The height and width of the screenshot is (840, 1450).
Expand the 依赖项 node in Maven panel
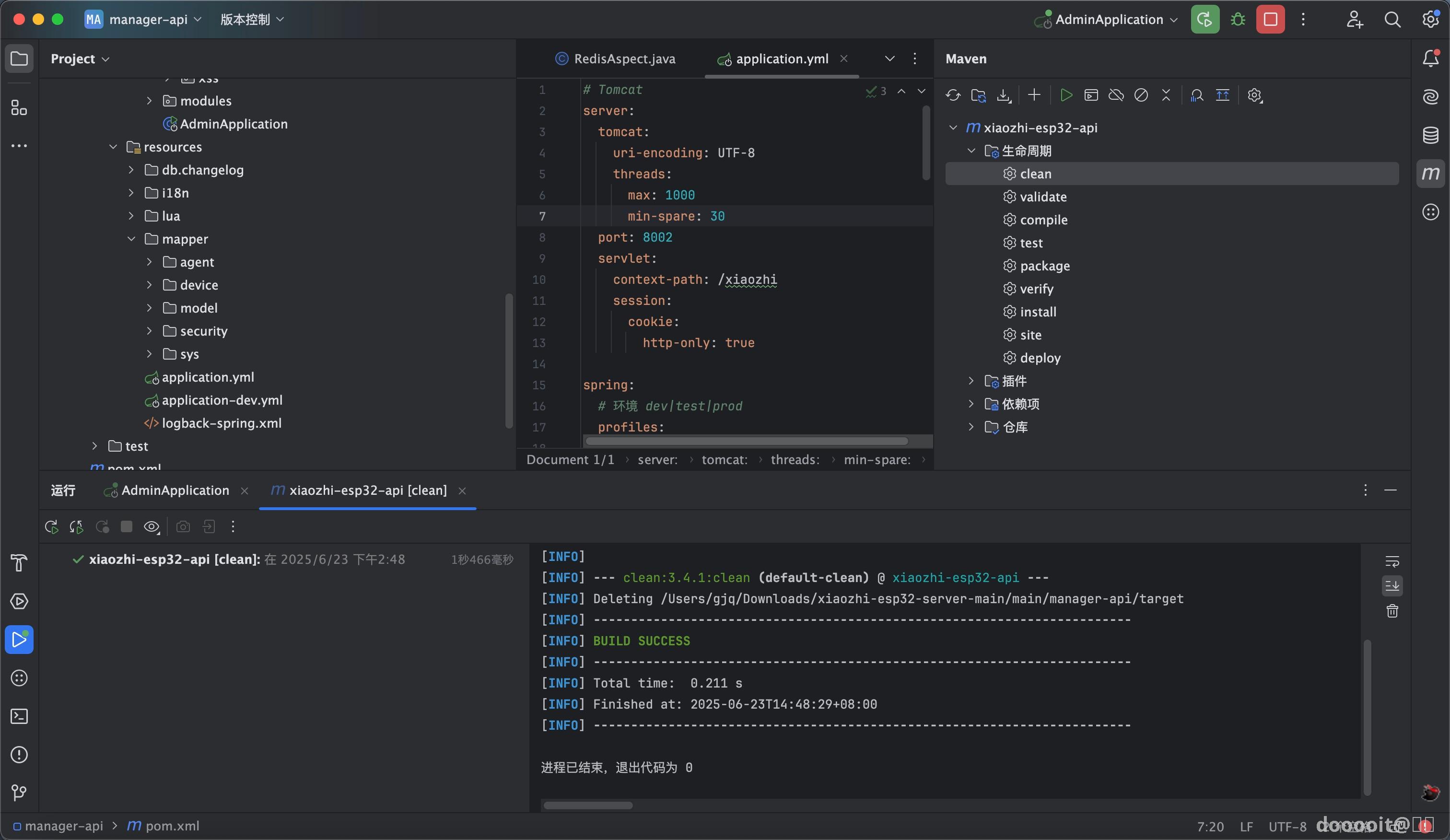[x=971, y=404]
